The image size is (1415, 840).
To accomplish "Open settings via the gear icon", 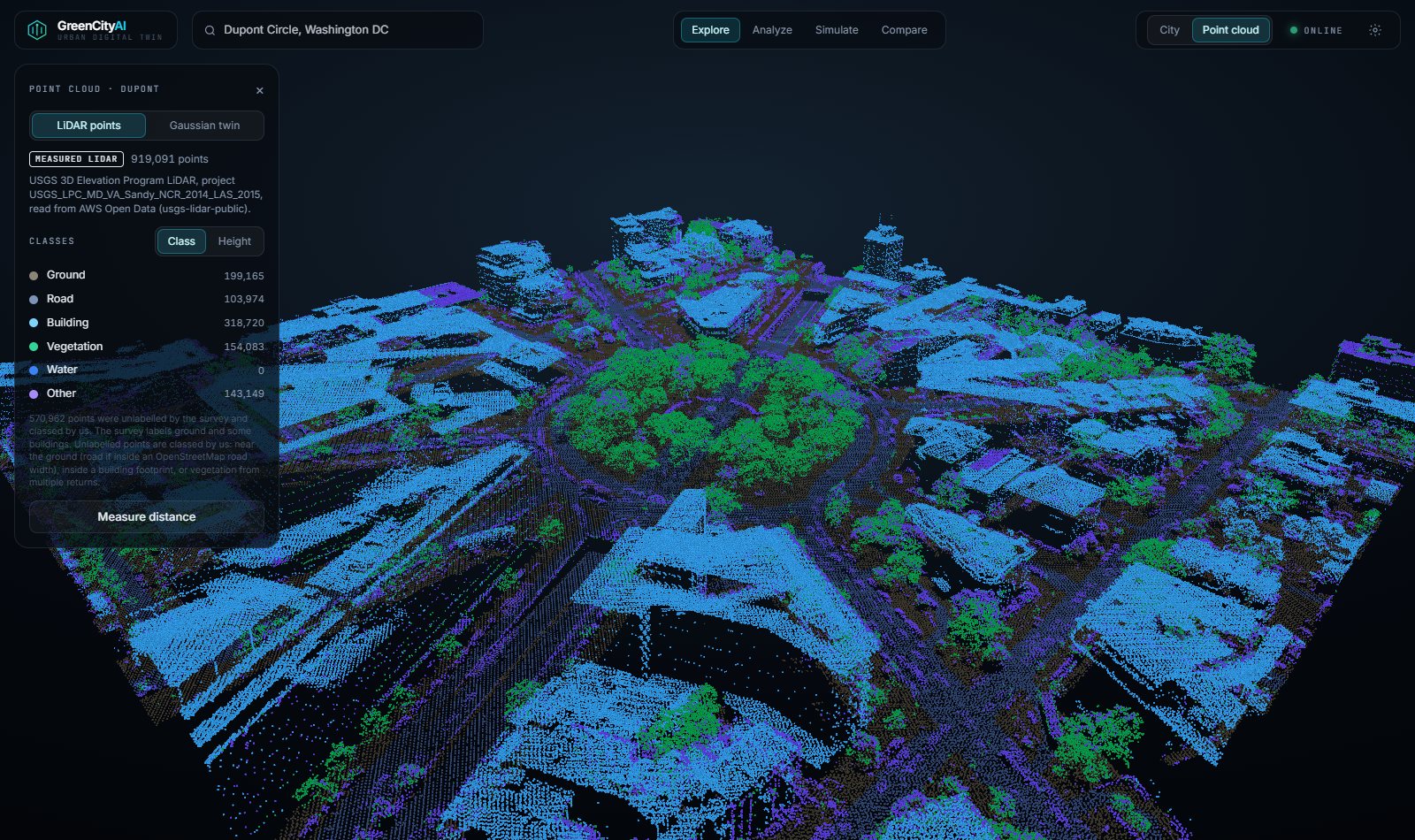I will (1375, 30).
